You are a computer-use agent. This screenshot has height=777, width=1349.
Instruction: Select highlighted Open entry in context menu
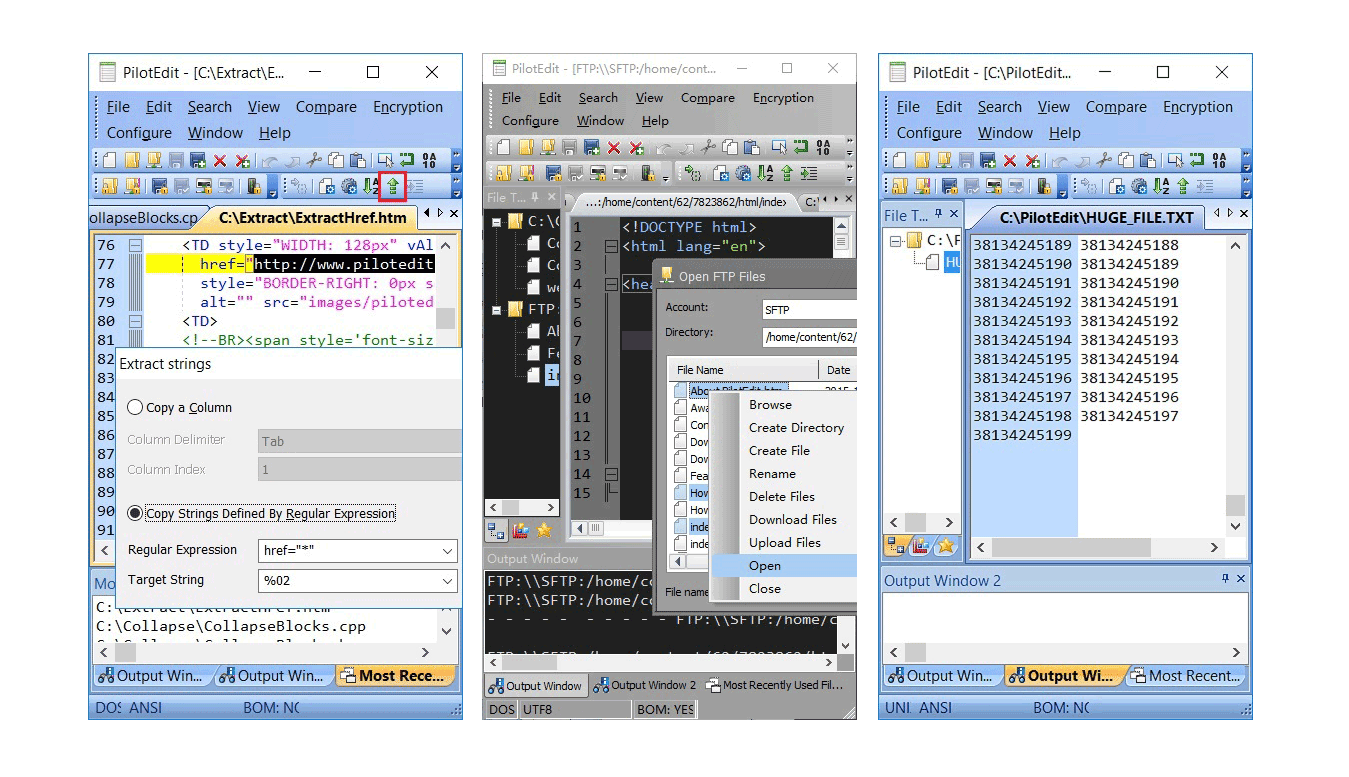[783, 565]
